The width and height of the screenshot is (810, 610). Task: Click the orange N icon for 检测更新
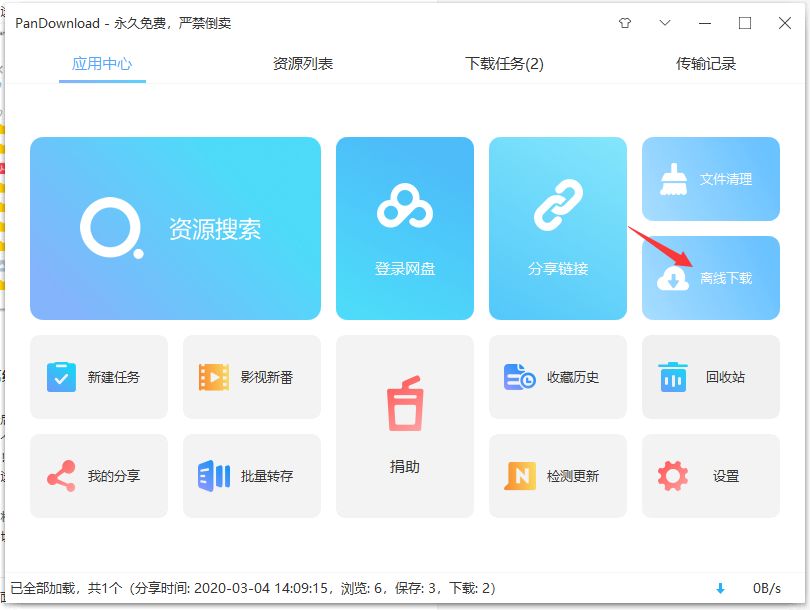pos(520,476)
